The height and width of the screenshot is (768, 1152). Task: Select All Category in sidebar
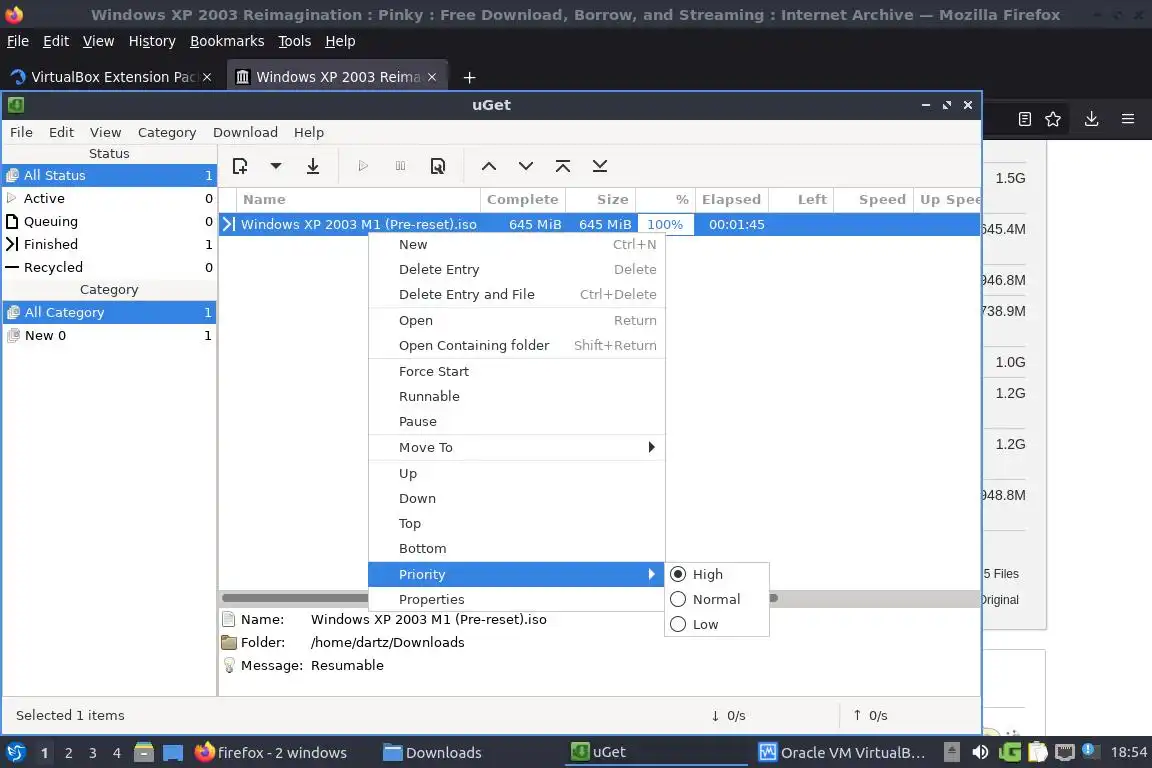coord(109,312)
